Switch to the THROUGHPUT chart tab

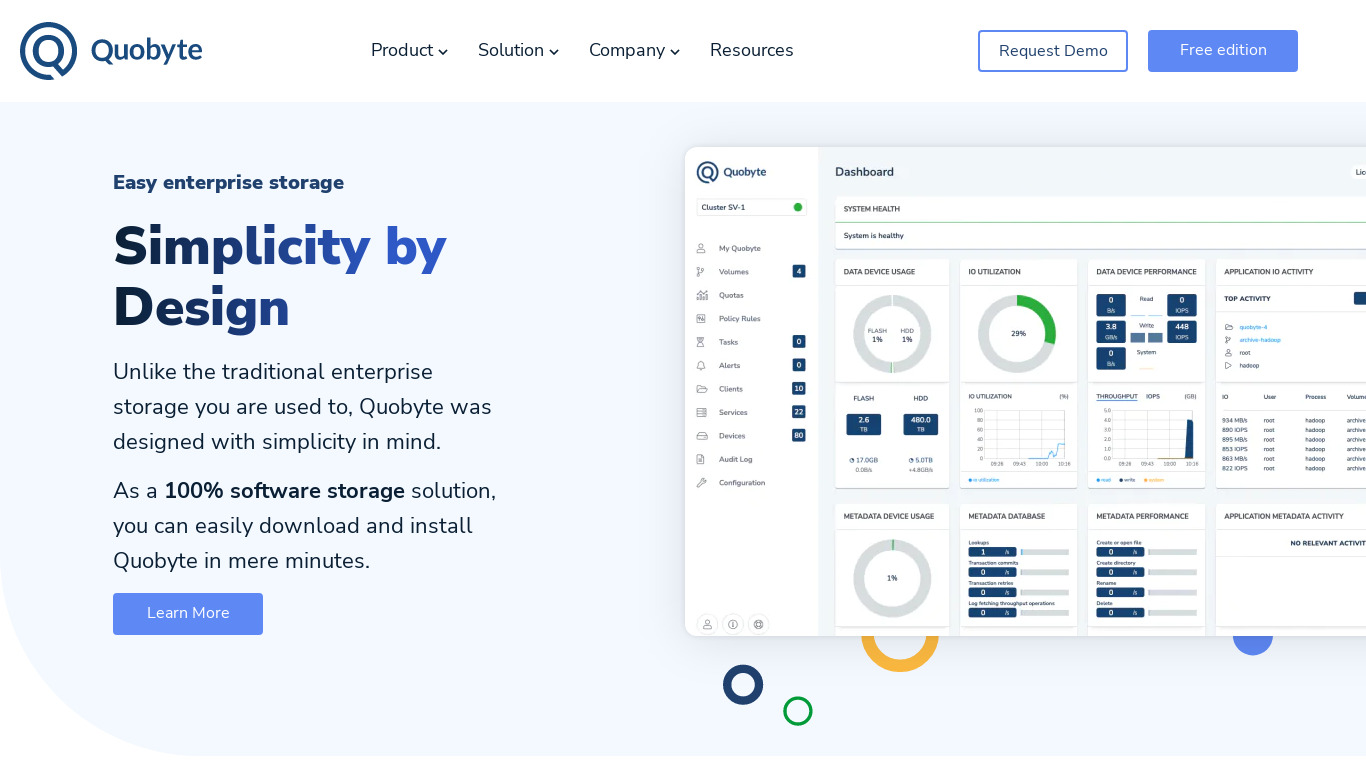point(1117,397)
